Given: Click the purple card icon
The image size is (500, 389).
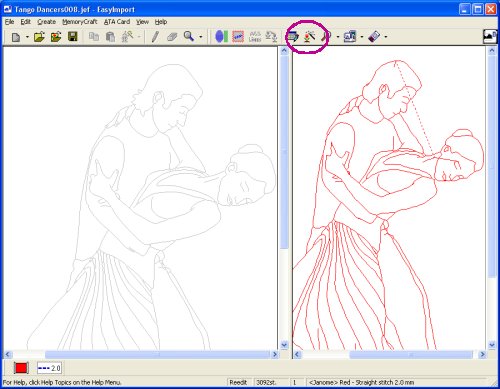Looking at the screenshot, I should point(374,36).
